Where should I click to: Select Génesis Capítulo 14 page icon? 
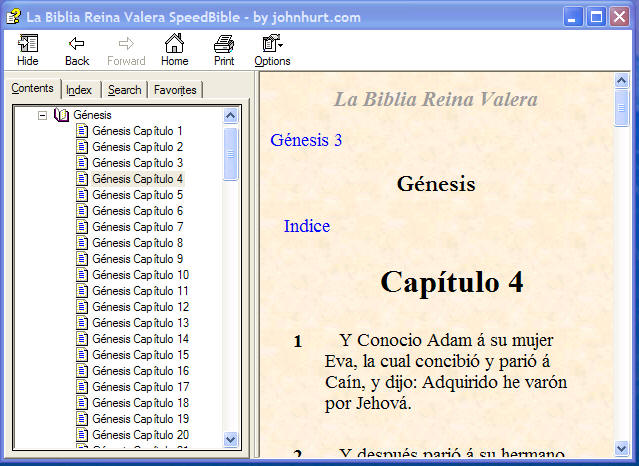[x=82, y=339]
